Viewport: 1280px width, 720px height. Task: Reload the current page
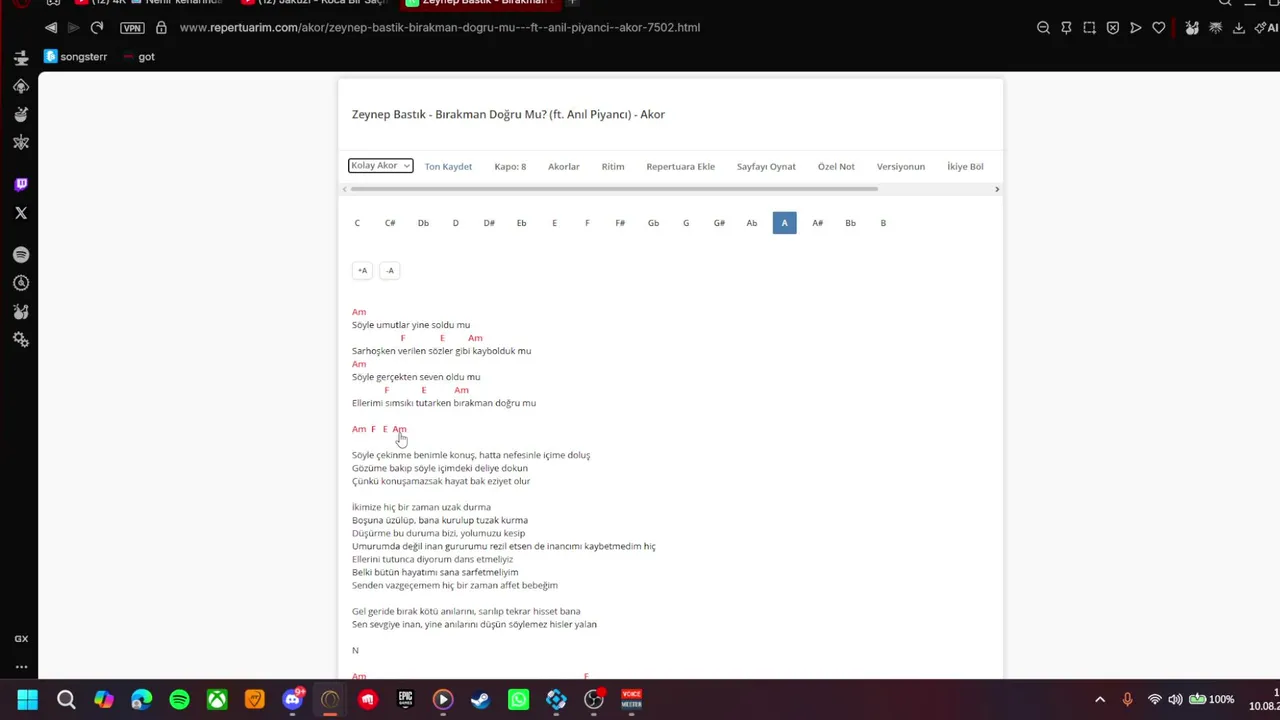97,27
